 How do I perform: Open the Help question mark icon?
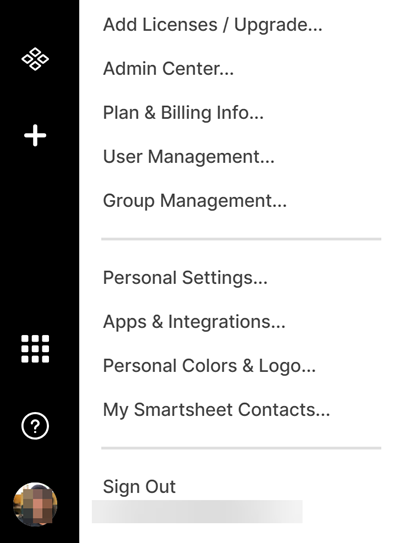[x=35, y=426]
